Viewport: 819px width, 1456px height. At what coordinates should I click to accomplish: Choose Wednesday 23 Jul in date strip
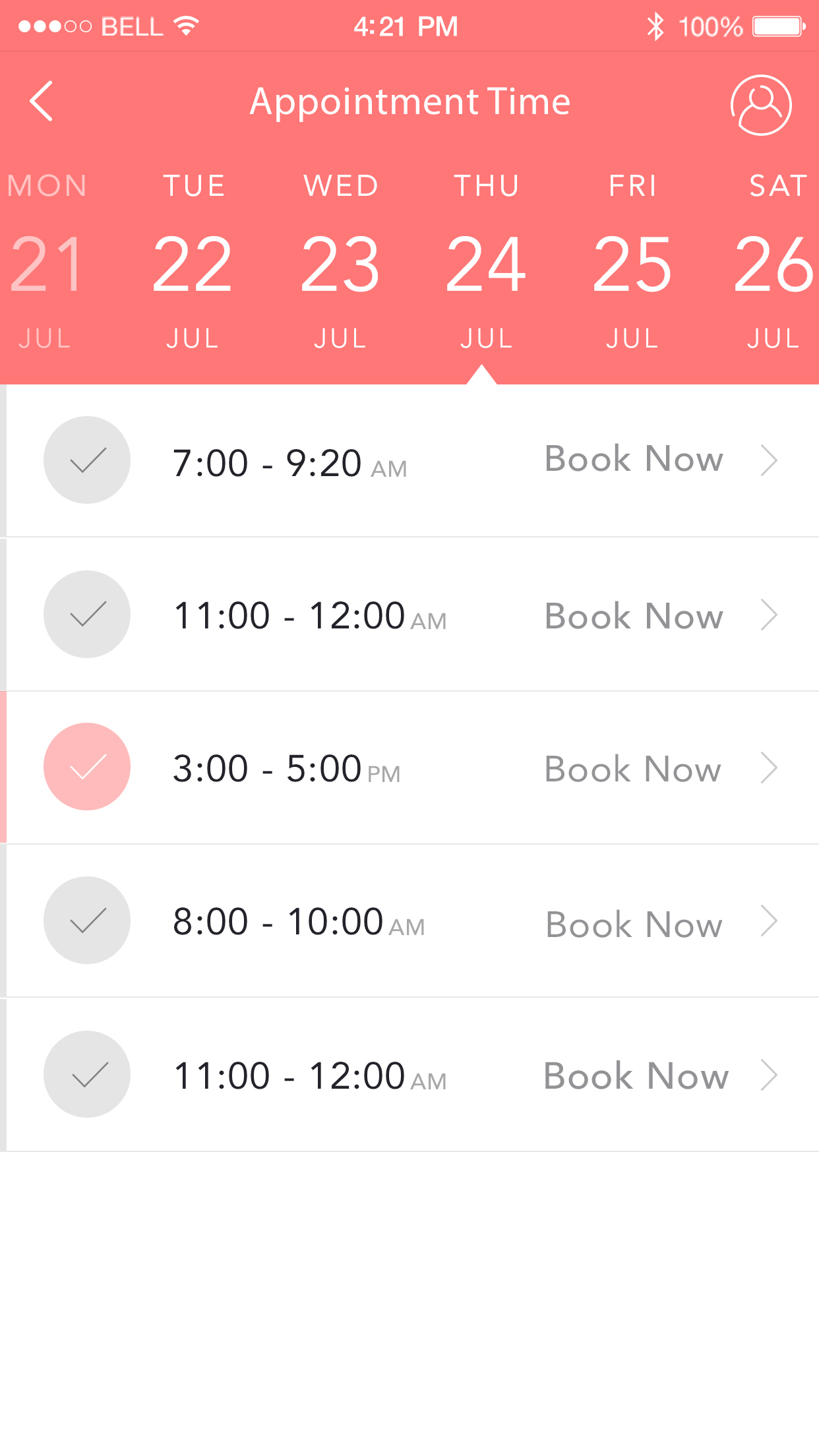[340, 262]
